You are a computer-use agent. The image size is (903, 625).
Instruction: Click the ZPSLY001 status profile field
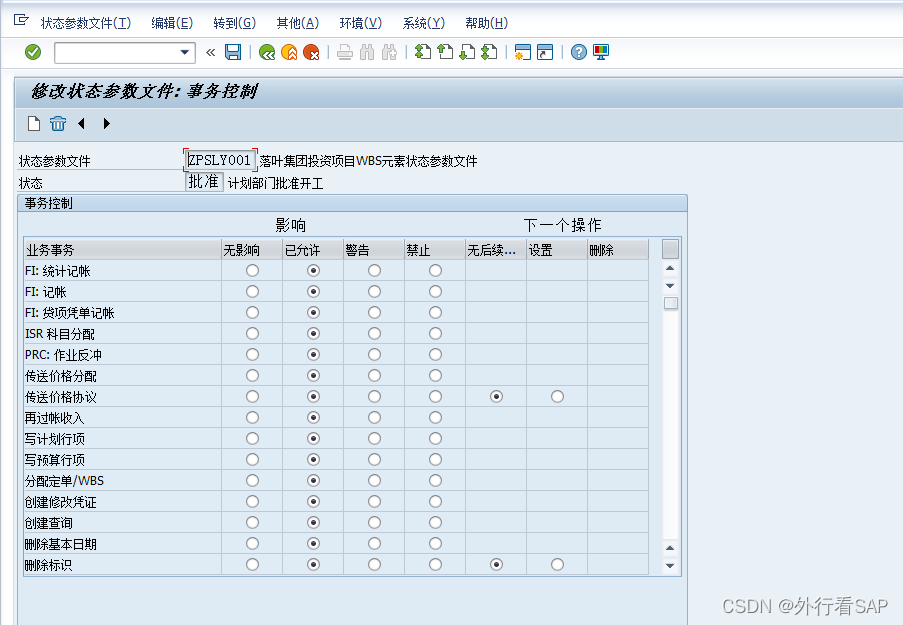point(220,160)
